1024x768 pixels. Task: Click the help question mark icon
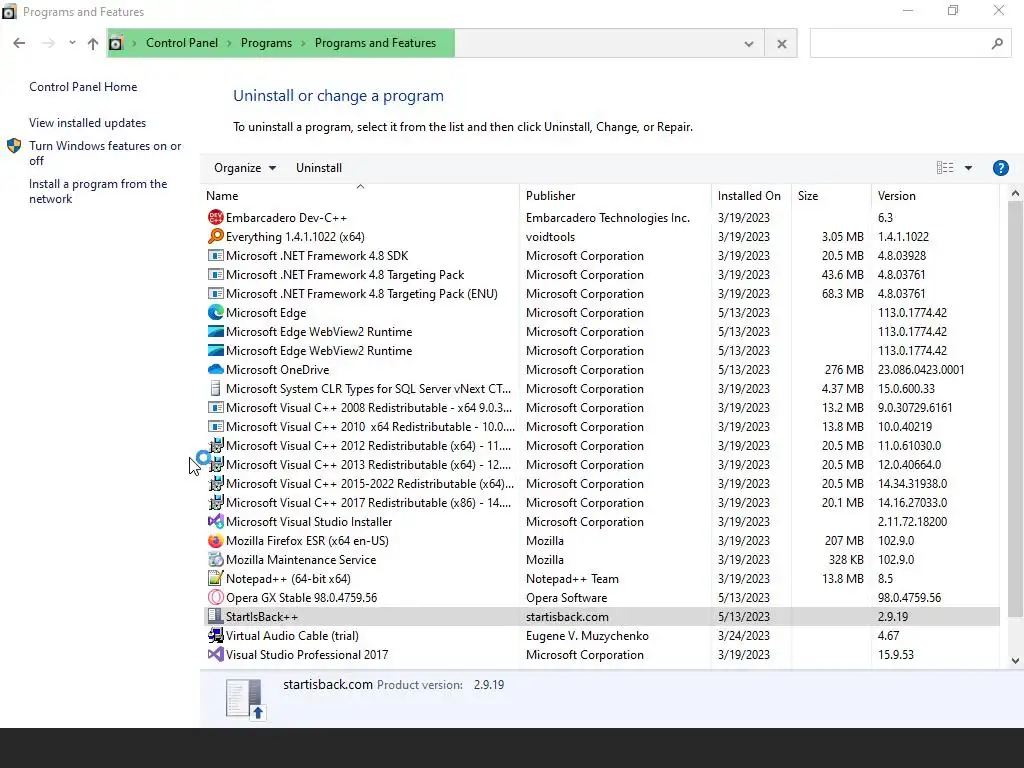1000,168
